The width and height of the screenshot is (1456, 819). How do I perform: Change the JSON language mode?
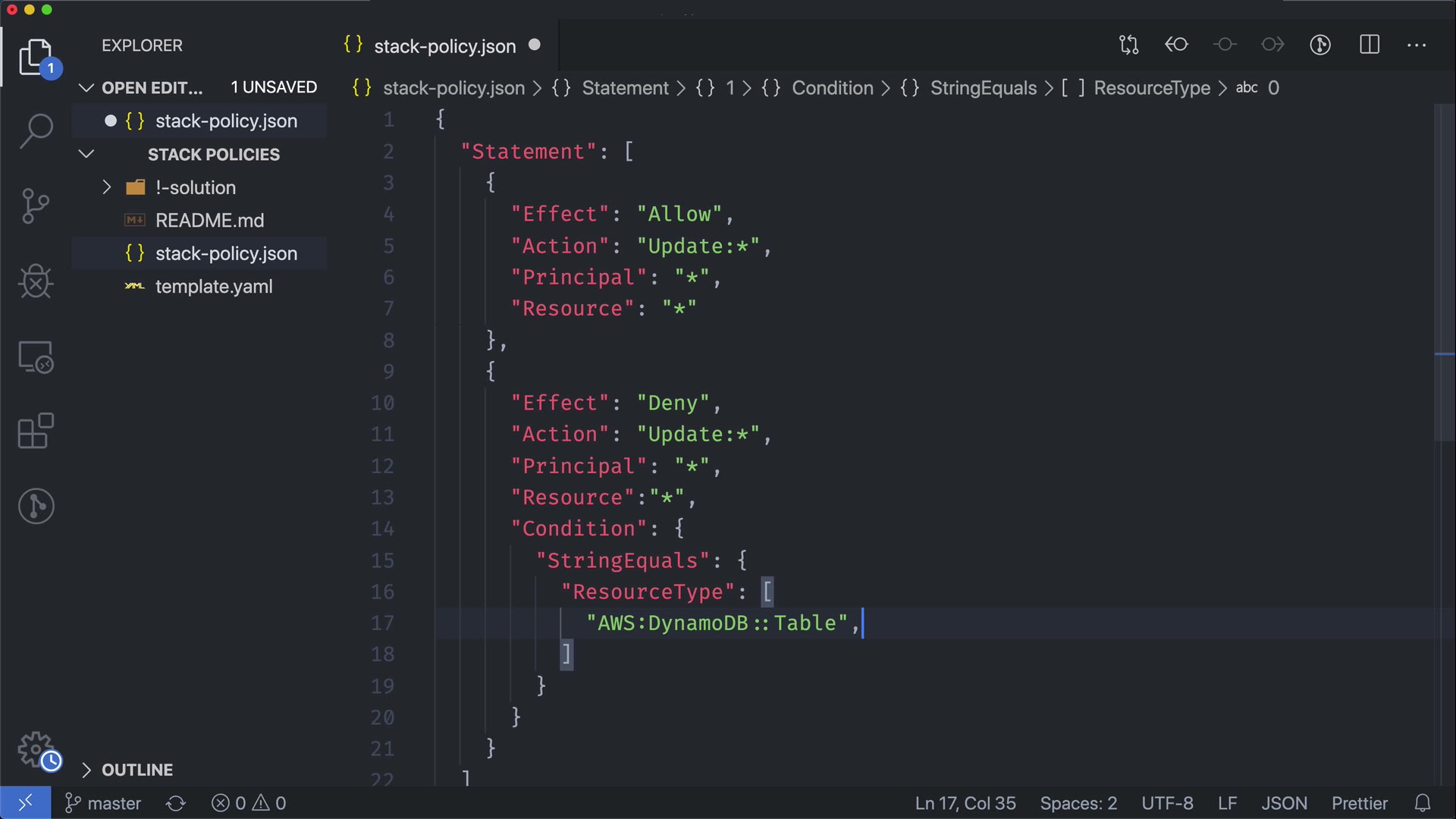(x=1283, y=803)
